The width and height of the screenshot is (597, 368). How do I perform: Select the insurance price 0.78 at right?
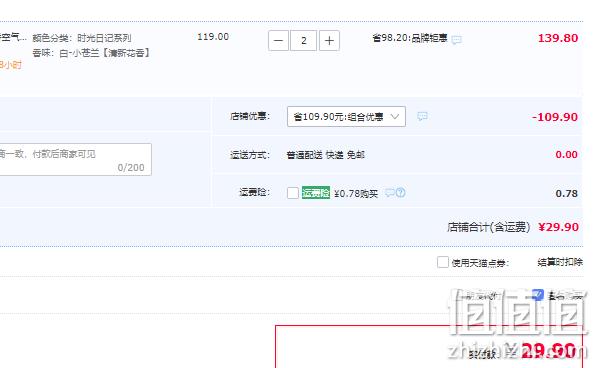point(567,193)
